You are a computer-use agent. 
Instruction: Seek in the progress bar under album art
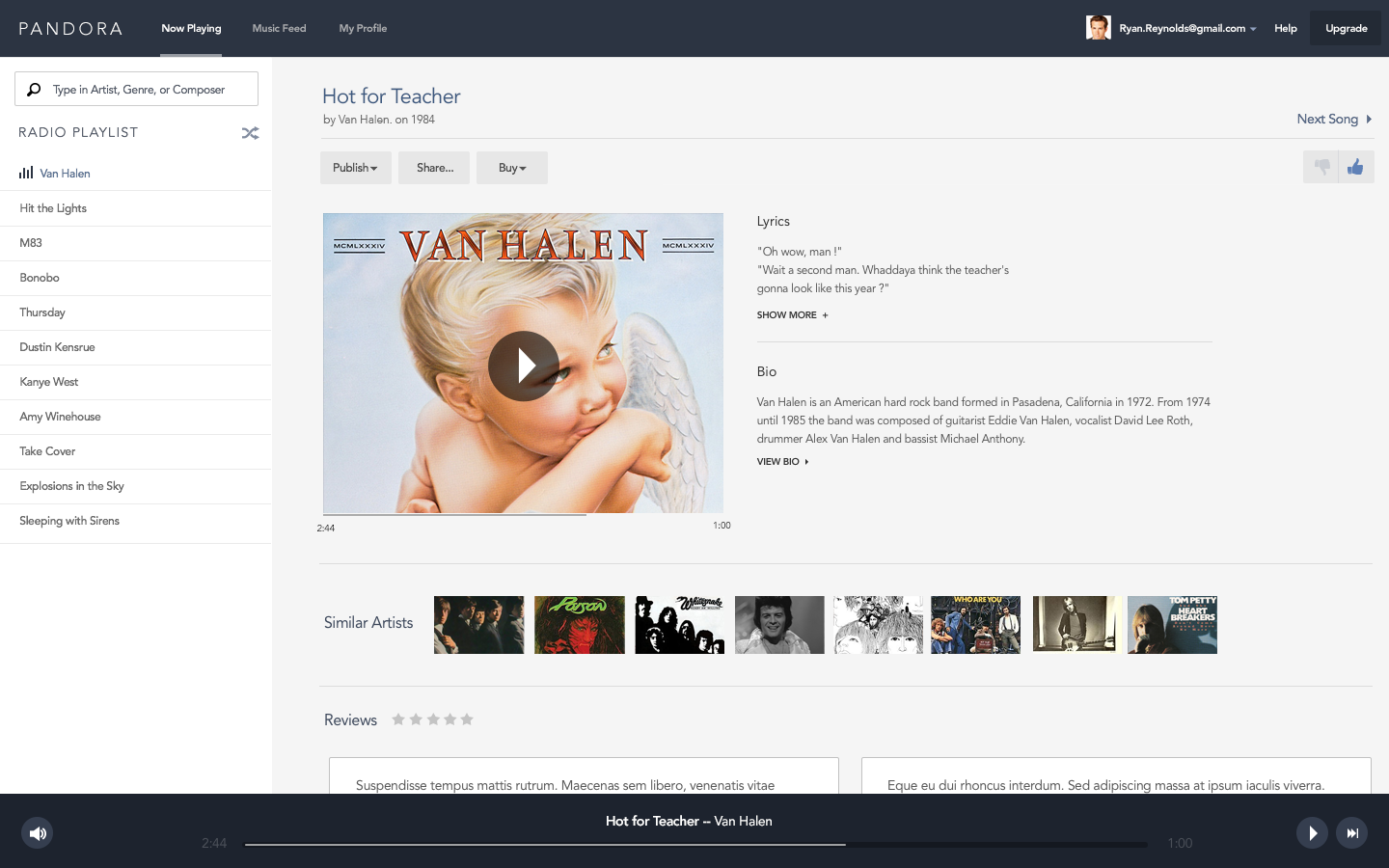coord(523,514)
